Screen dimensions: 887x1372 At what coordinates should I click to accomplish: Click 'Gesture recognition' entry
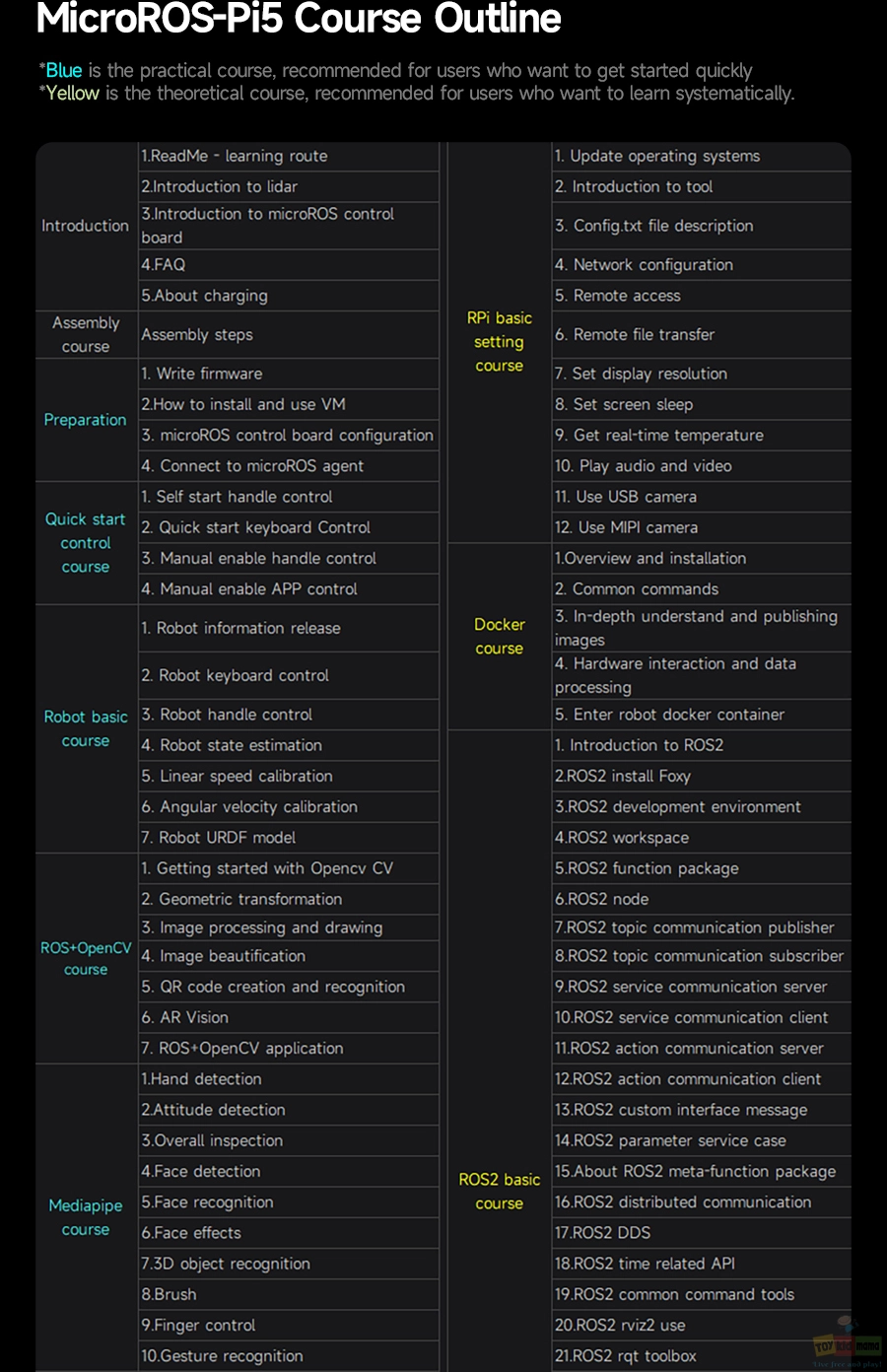(289, 1356)
